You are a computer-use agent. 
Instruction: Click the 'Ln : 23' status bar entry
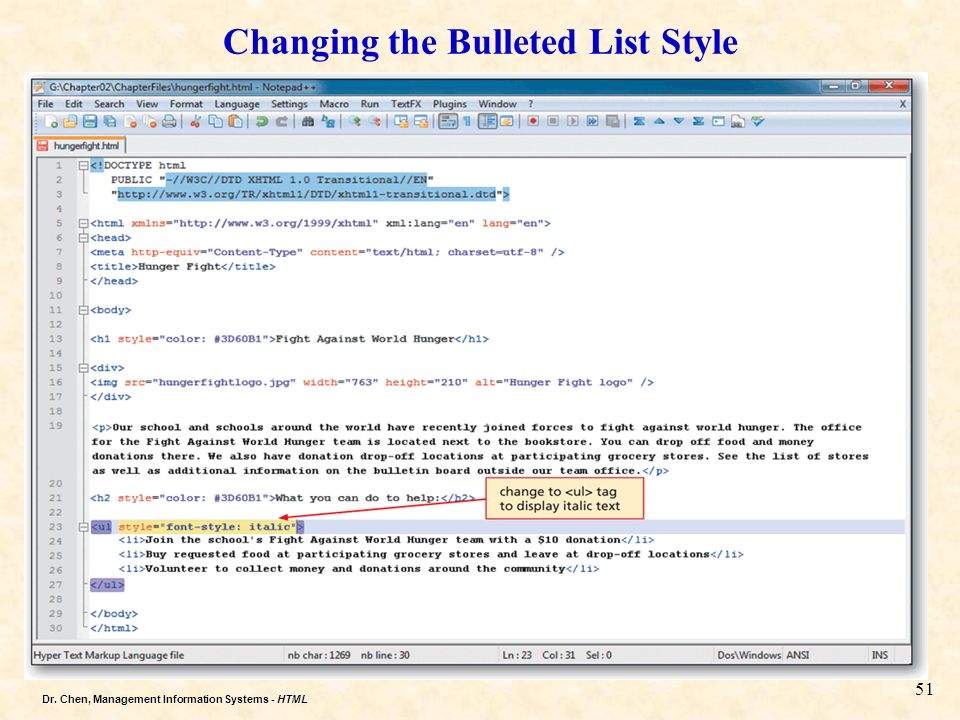point(517,655)
